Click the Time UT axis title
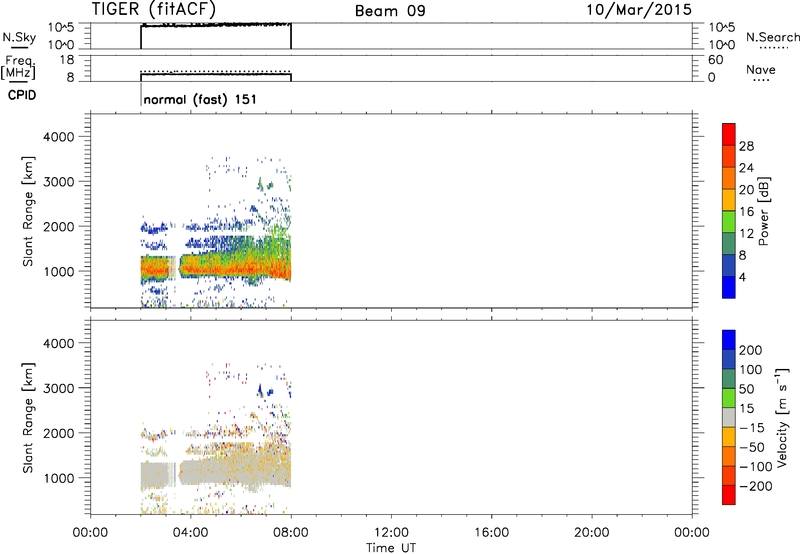This screenshot has height=554, width=800. coord(391,548)
